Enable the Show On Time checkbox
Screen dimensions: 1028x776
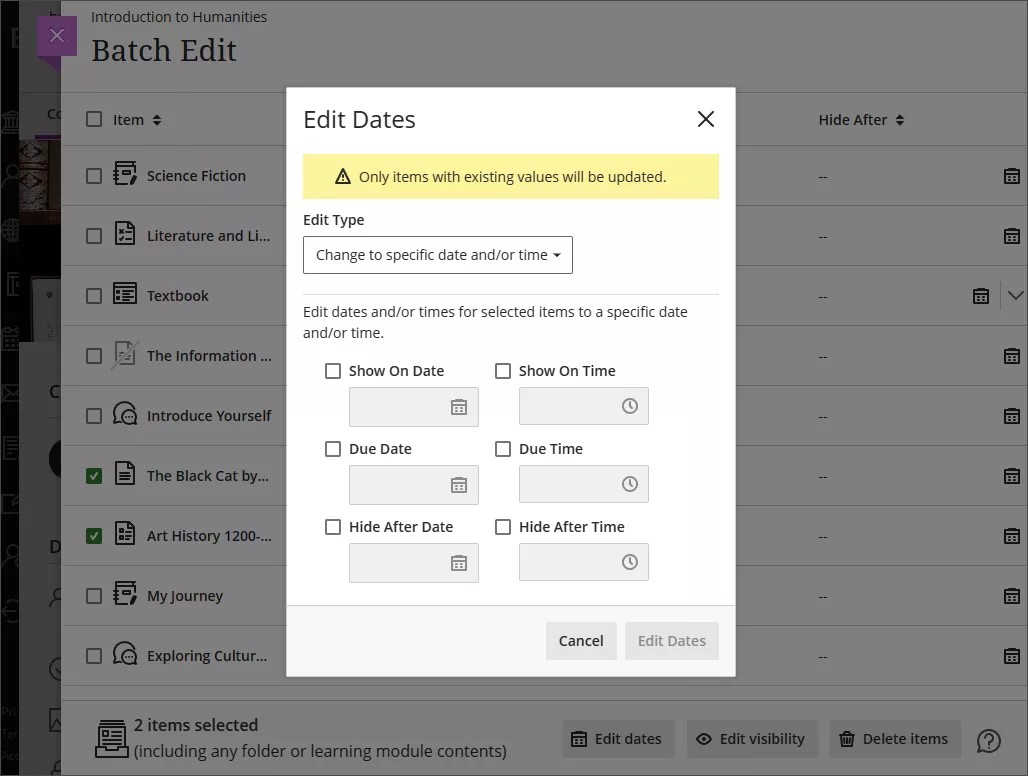[x=503, y=370]
